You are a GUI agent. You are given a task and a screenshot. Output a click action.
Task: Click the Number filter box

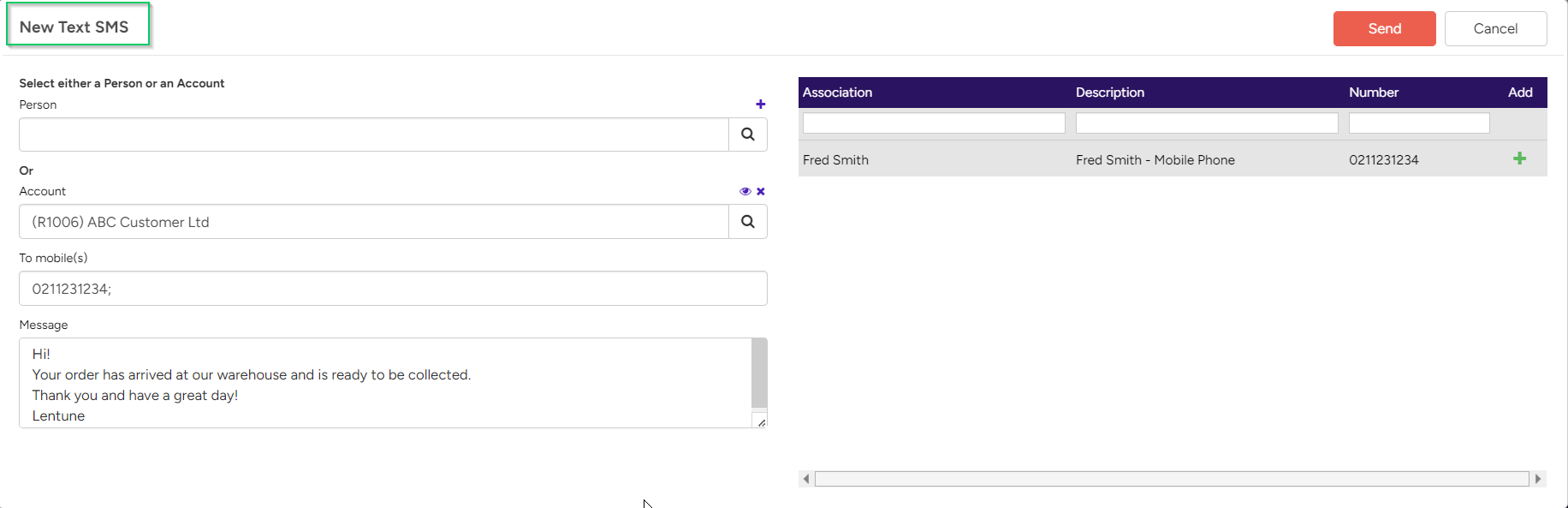coord(1419,123)
